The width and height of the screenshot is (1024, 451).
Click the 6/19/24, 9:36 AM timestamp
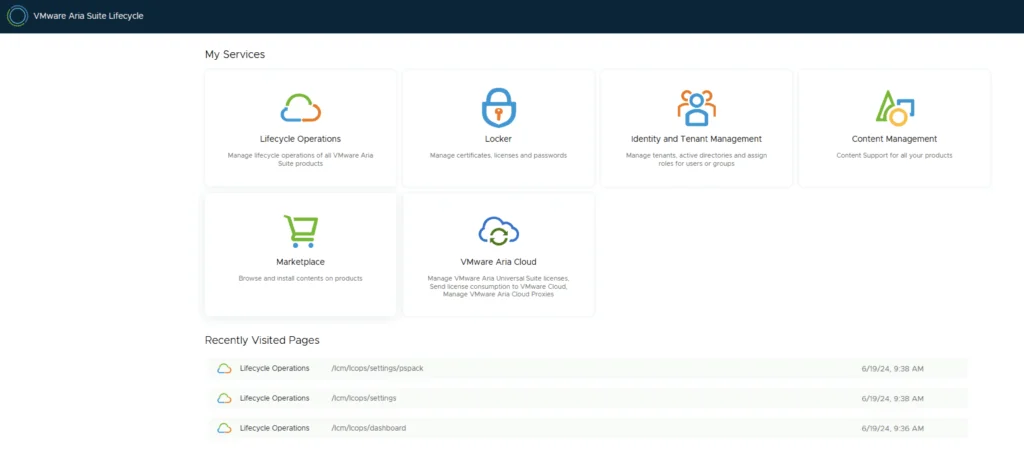click(x=892, y=429)
